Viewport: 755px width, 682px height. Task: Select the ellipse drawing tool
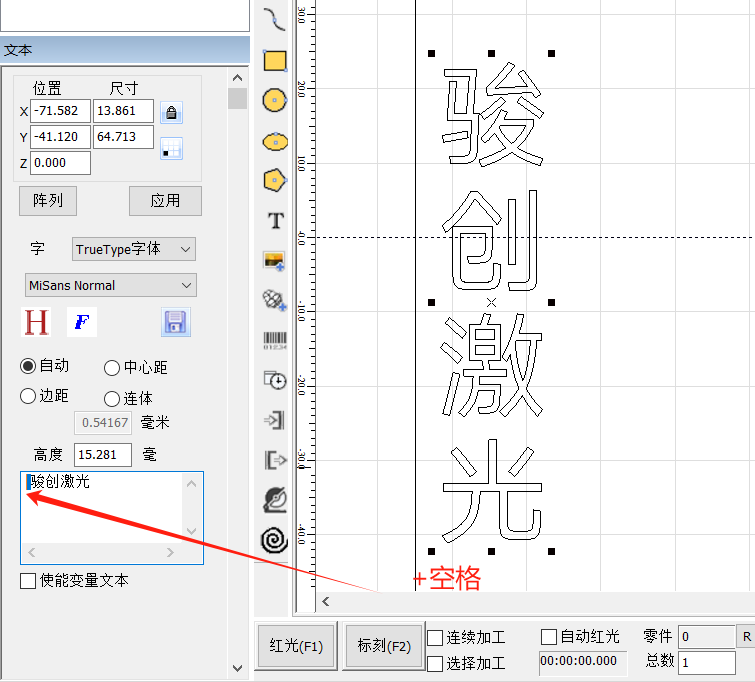pyautogui.click(x=275, y=142)
